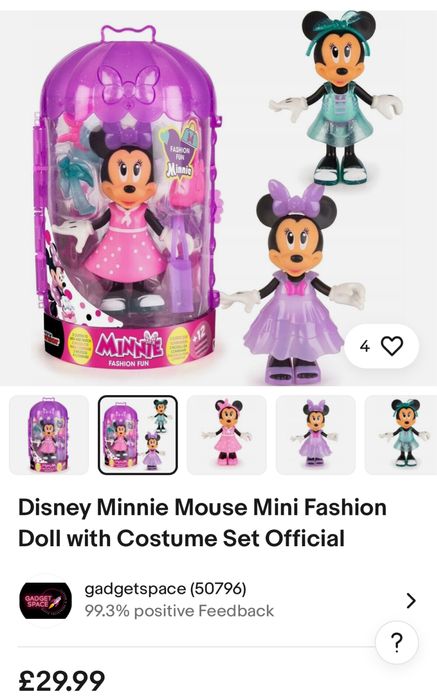The height and width of the screenshot is (700, 437).
Task: Show teal dress Minnie thumbnail
Action: pos(401,434)
